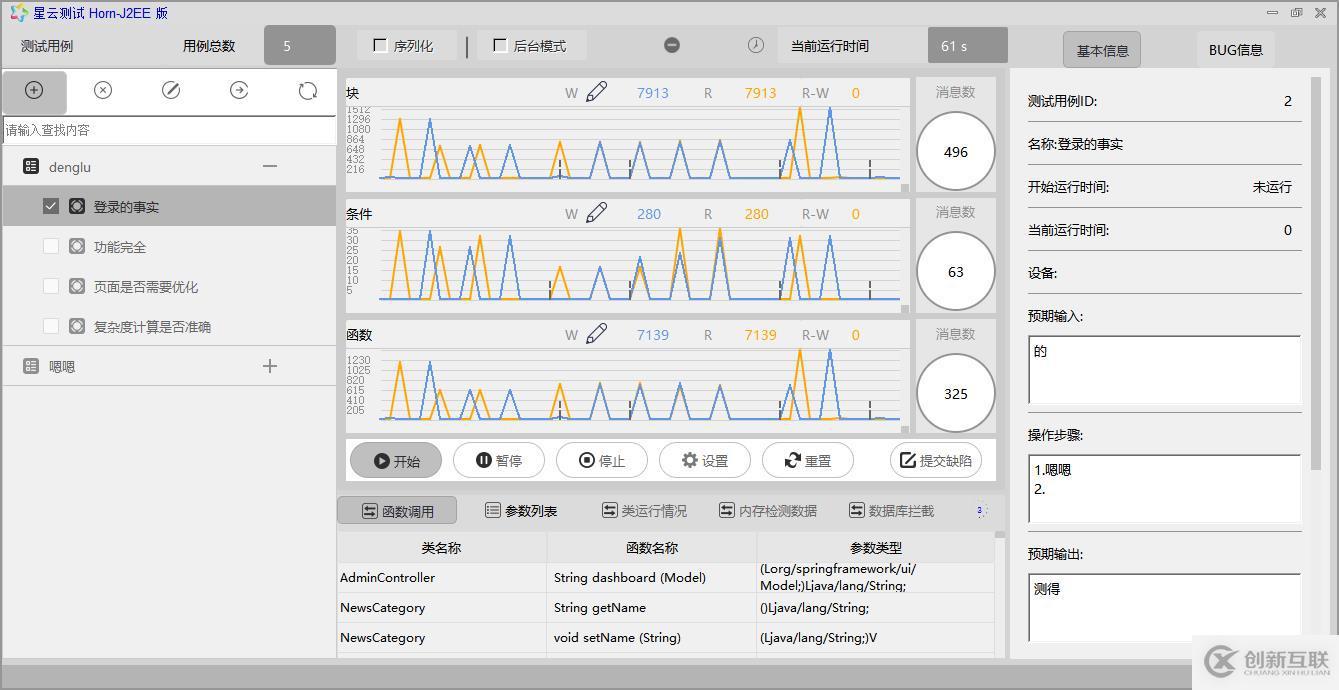The height and width of the screenshot is (690, 1339).
Task: Uncheck the 登录的事实 test case
Action: pos(51,206)
